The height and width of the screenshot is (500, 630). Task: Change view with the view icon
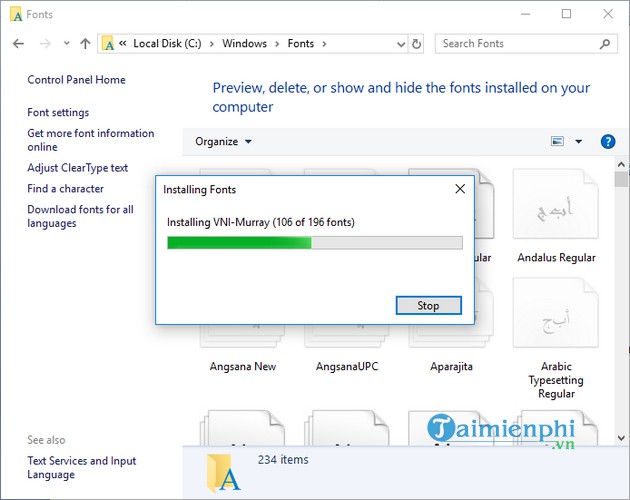click(557, 141)
